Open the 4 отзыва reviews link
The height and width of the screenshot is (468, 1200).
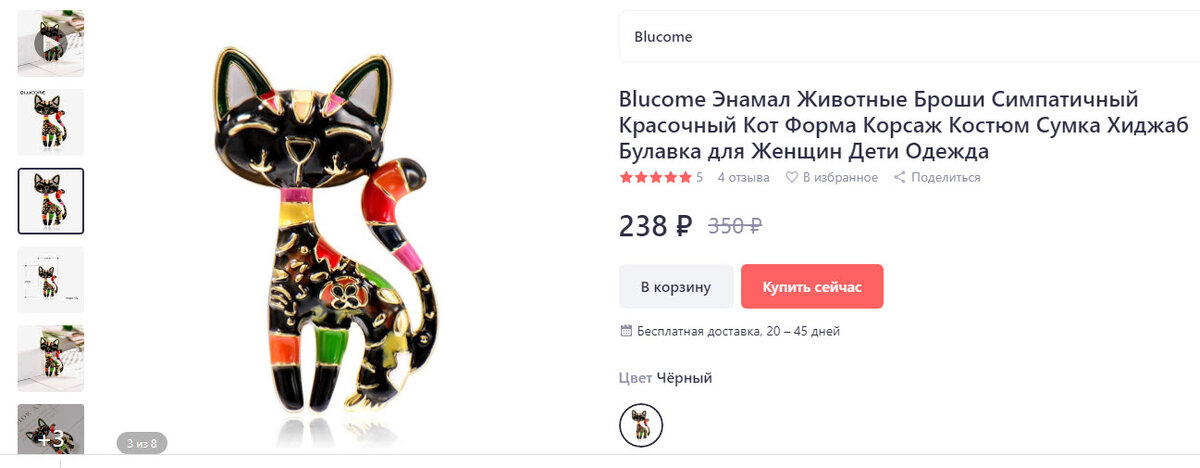743,178
